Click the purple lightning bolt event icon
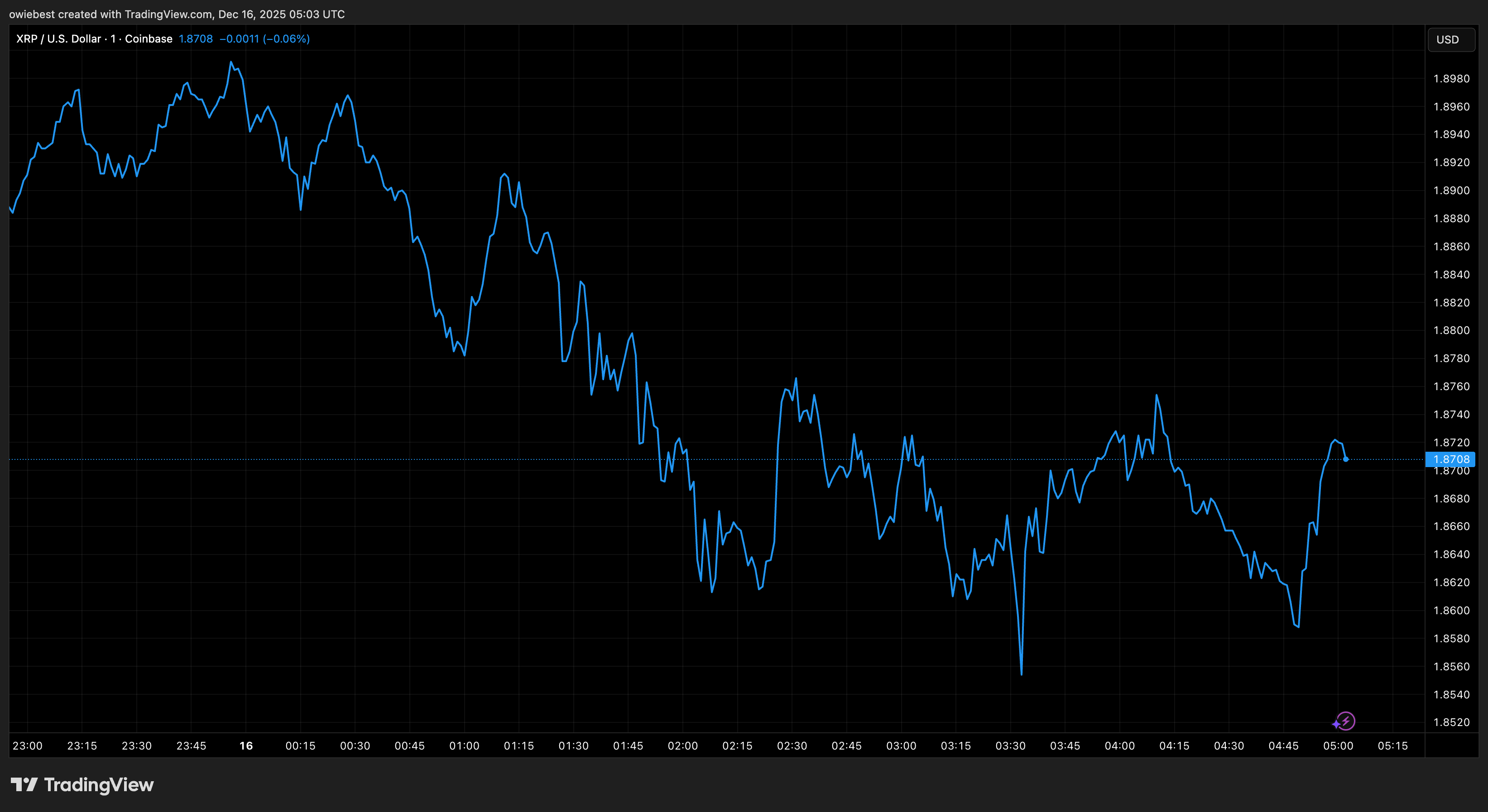1488x812 pixels. 1346,721
